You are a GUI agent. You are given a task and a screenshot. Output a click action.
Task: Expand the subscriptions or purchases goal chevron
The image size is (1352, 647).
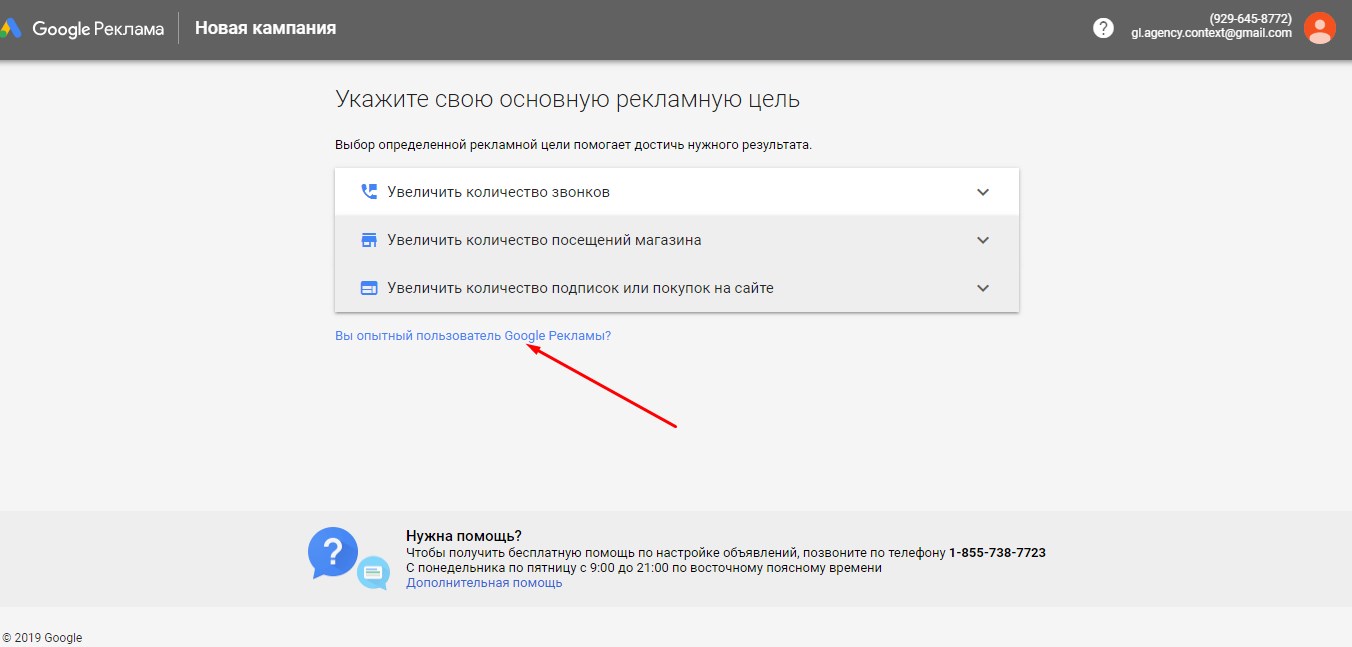click(x=983, y=288)
